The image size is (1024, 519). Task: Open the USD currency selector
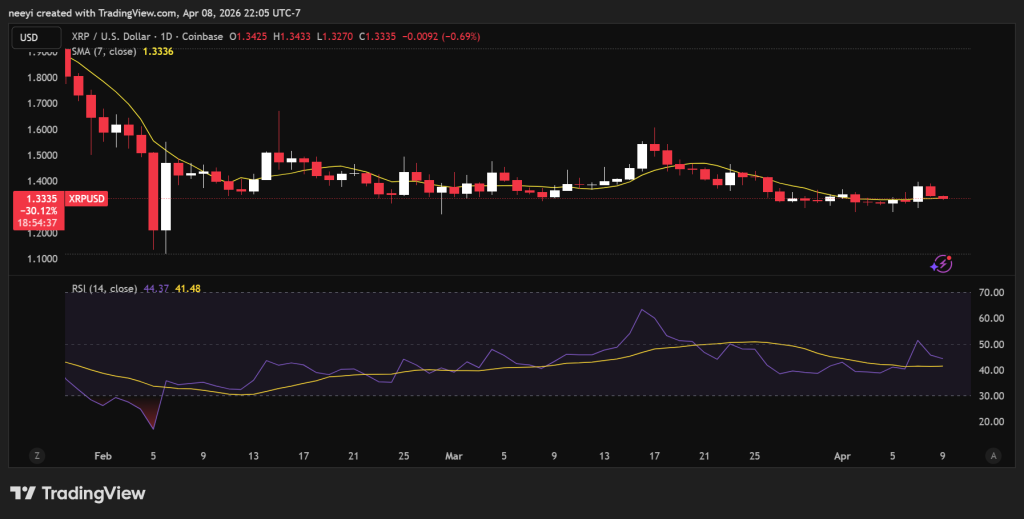[x=31, y=38]
